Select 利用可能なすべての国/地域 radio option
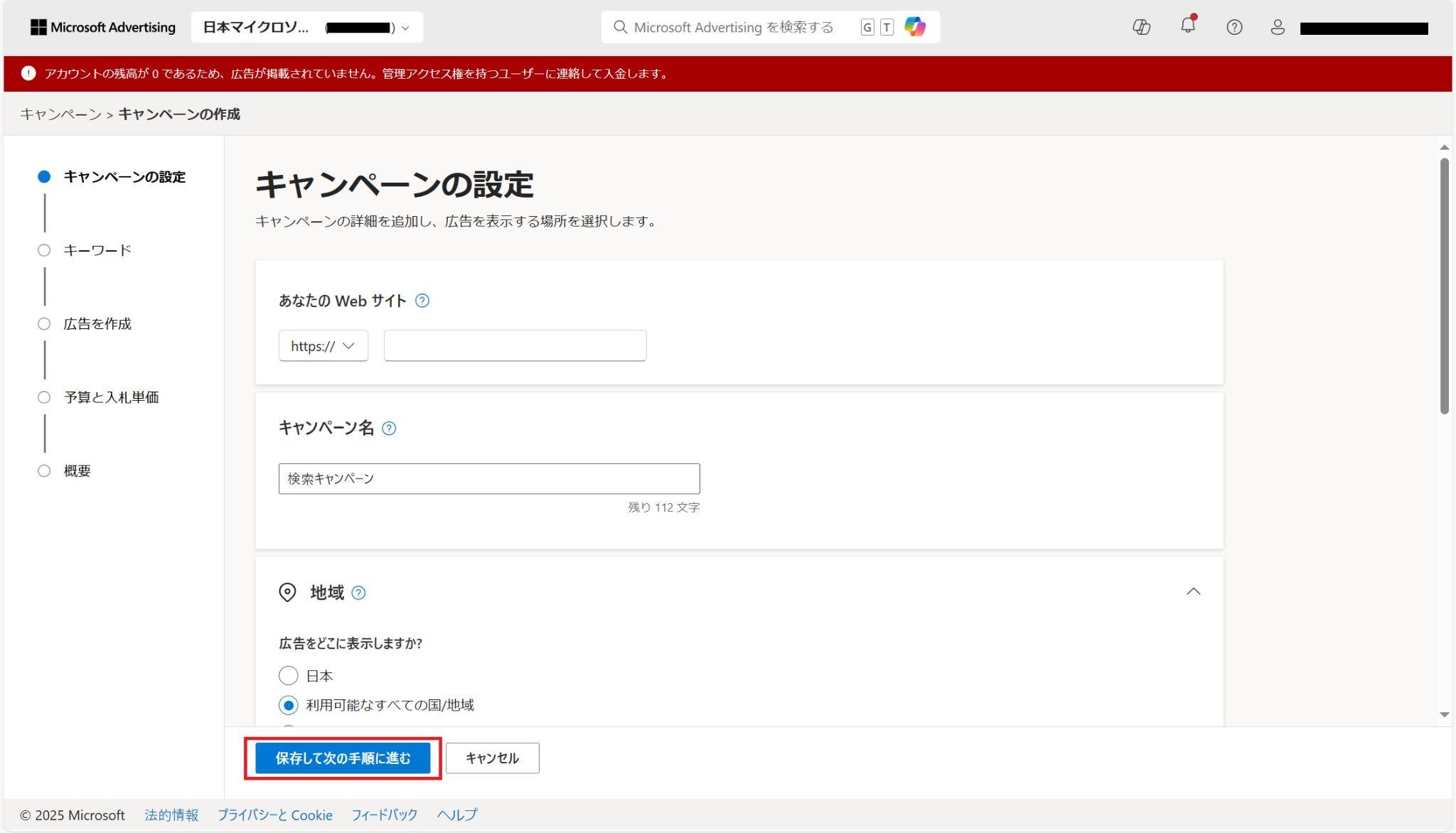 [288, 705]
